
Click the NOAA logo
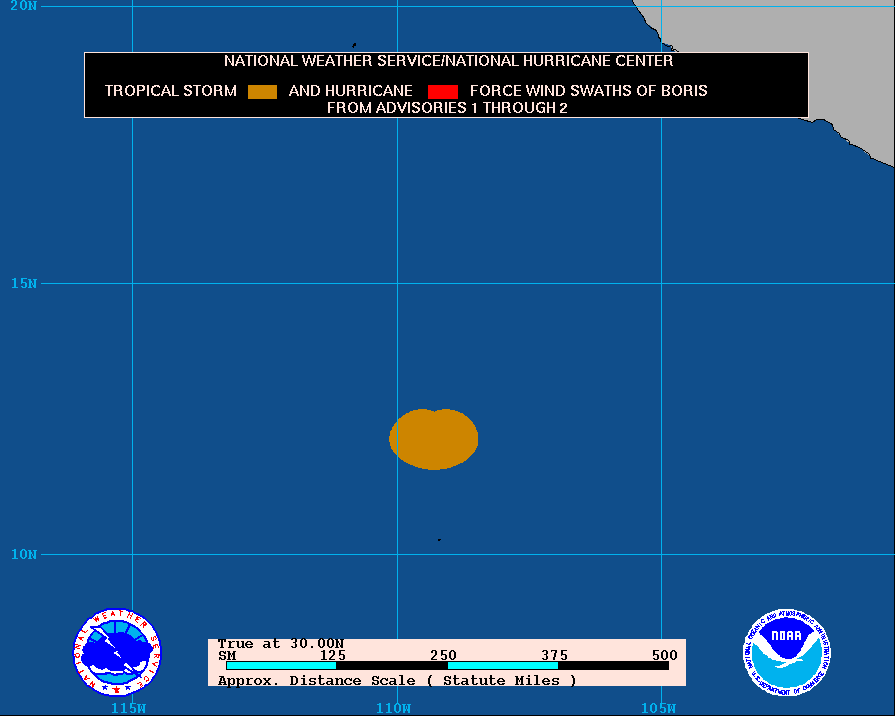coord(787,652)
